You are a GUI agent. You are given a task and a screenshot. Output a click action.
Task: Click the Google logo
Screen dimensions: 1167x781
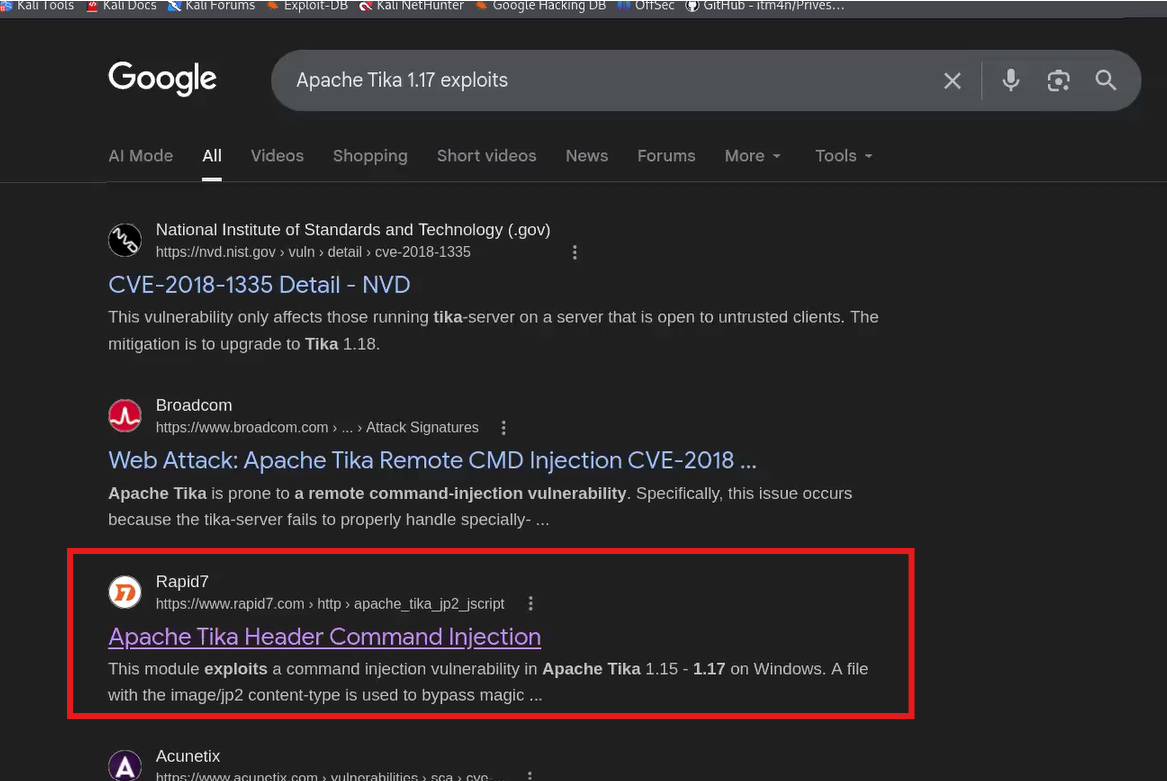(x=162, y=78)
